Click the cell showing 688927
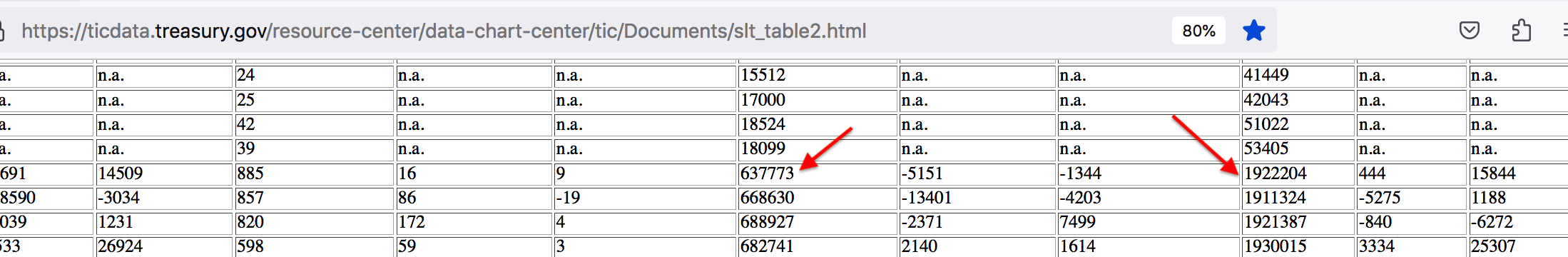Screen dimensions: 1568x257 [x=817, y=222]
